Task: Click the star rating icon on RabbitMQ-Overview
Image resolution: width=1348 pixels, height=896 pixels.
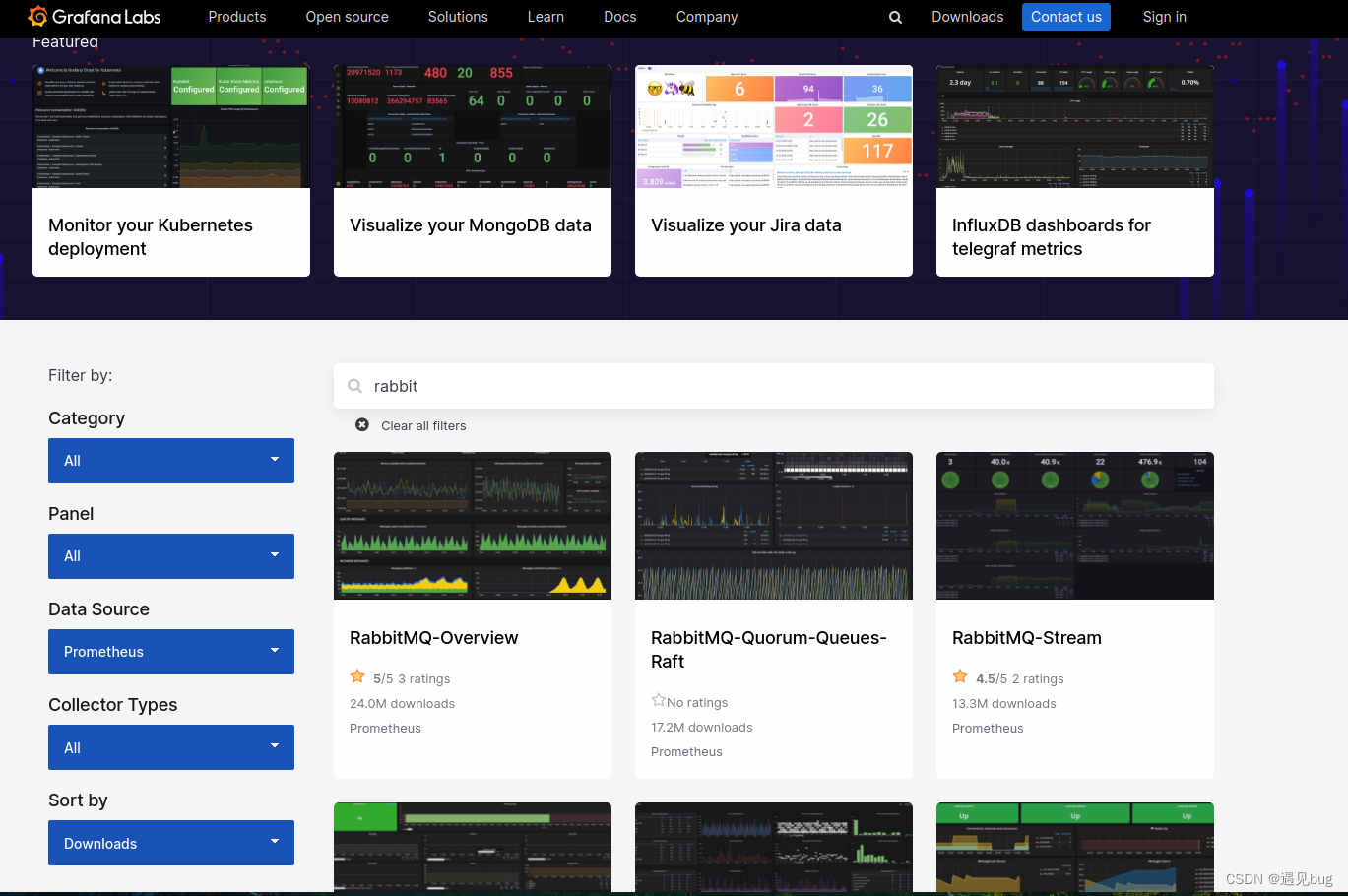Action: [x=357, y=677]
